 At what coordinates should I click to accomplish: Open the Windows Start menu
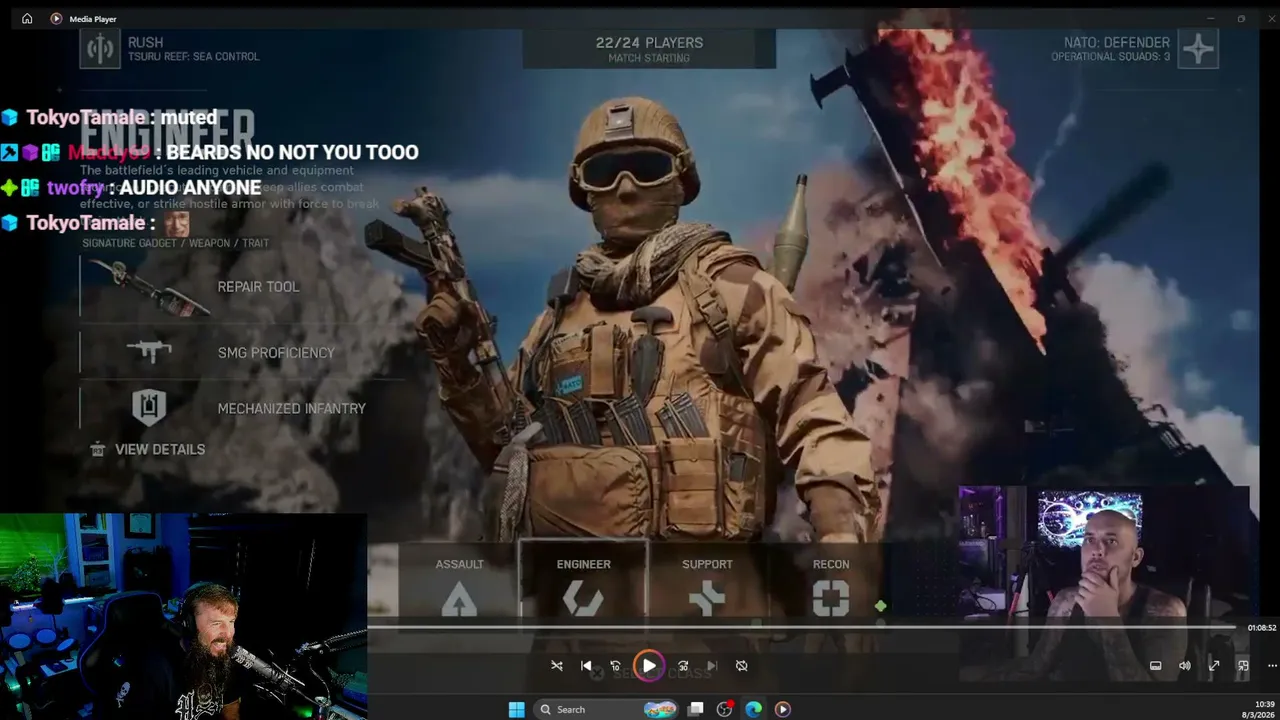point(516,709)
